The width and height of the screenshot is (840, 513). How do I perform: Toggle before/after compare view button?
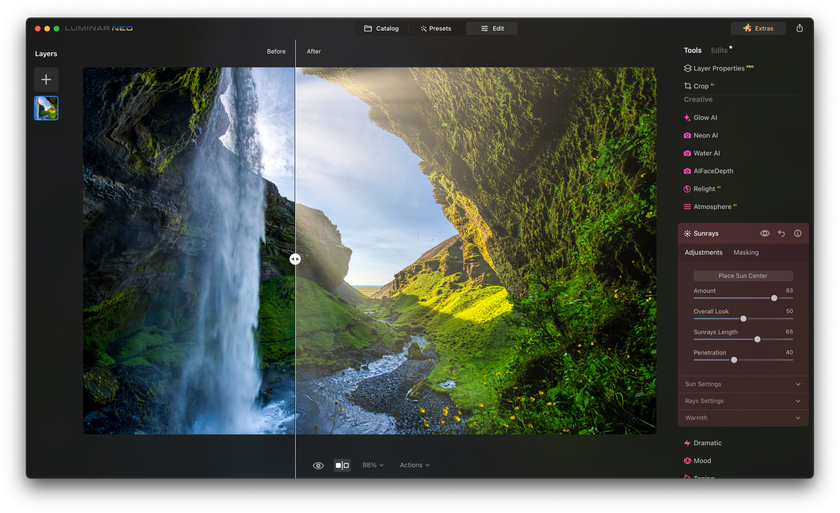pos(342,465)
